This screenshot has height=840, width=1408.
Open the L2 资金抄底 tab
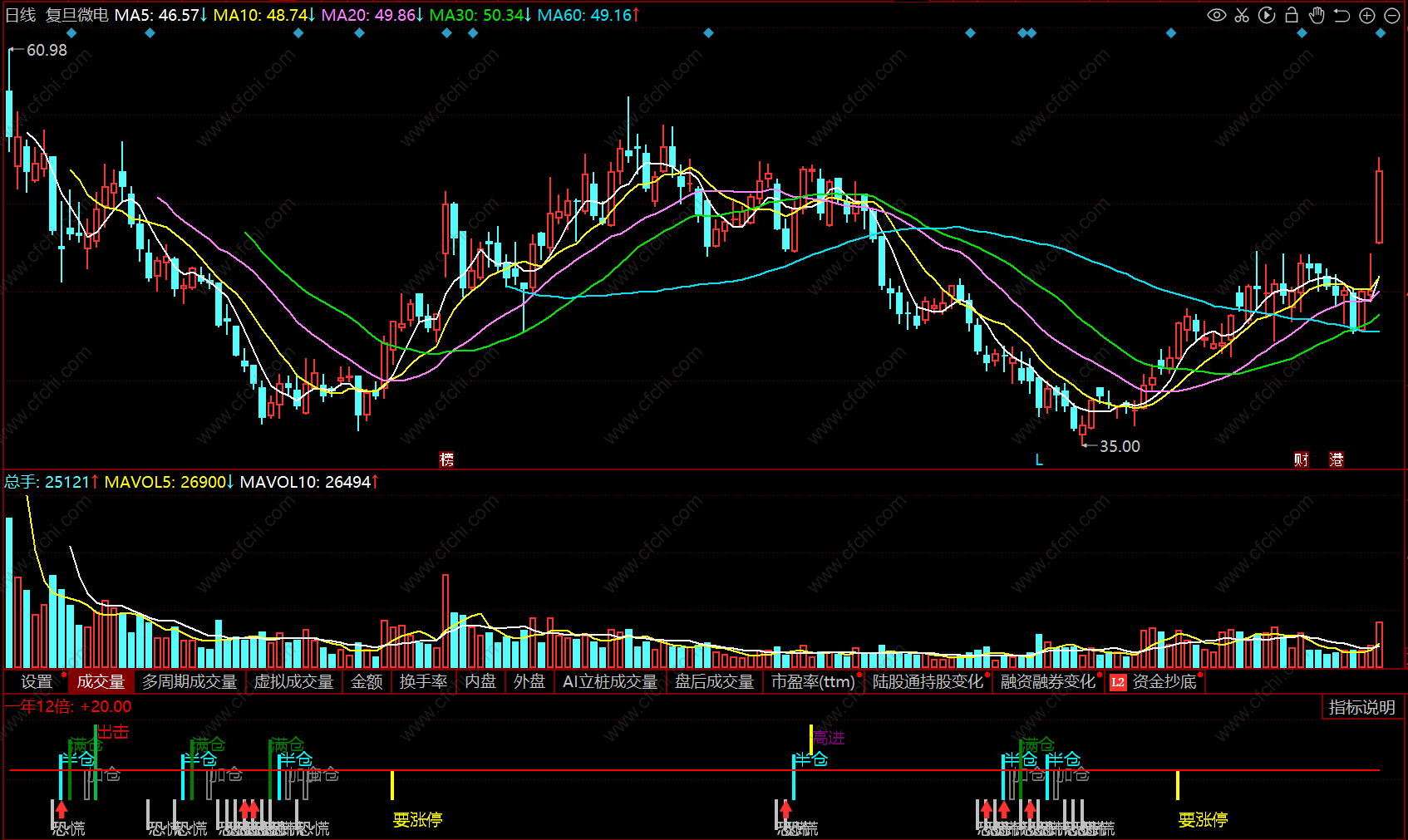[1155, 681]
